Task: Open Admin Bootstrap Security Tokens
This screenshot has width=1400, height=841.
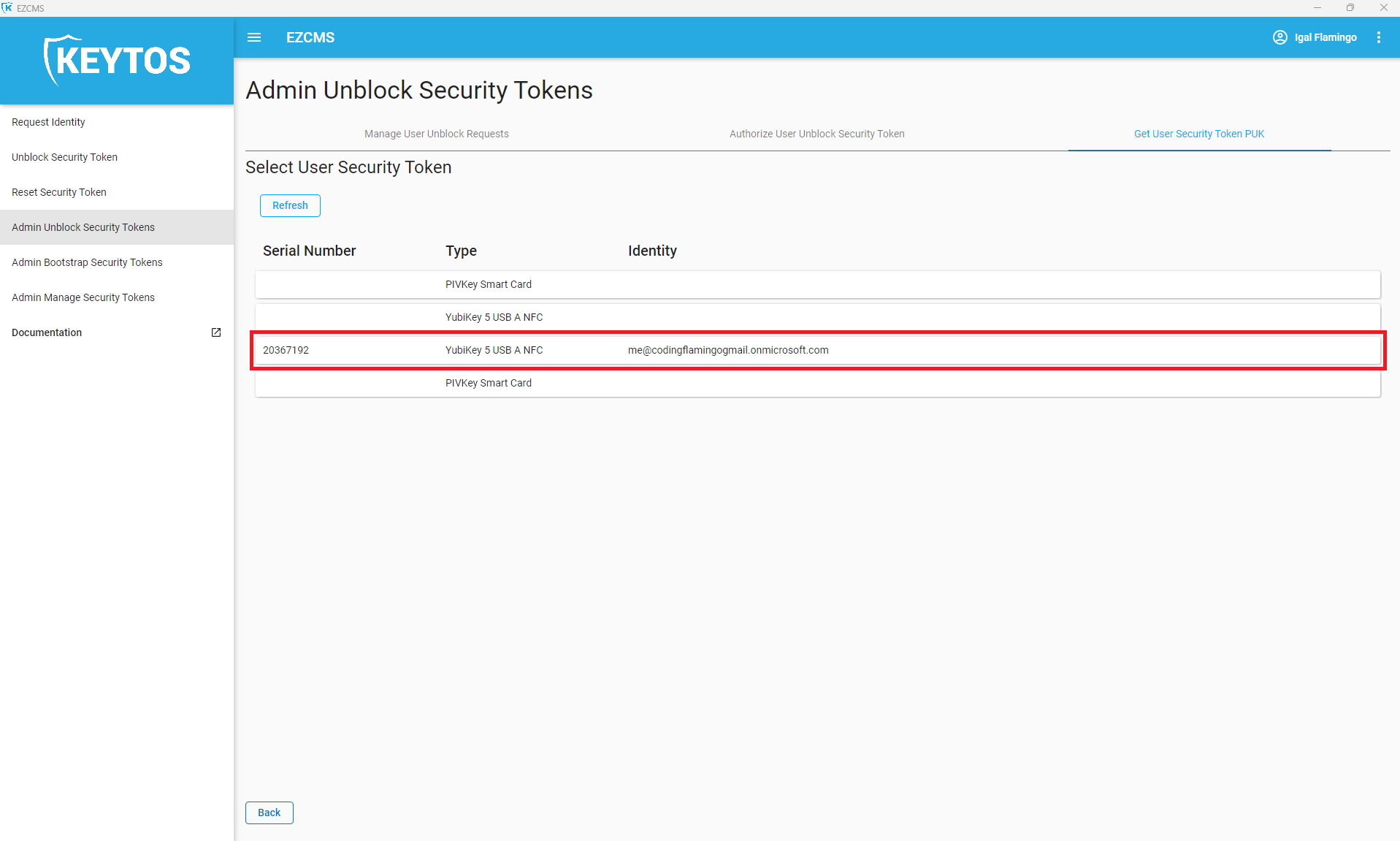Action: pyautogui.click(x=87, y=262)
